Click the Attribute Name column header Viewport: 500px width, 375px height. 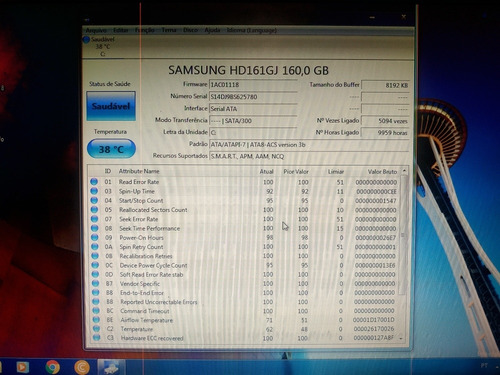click(x=139, y=171)
